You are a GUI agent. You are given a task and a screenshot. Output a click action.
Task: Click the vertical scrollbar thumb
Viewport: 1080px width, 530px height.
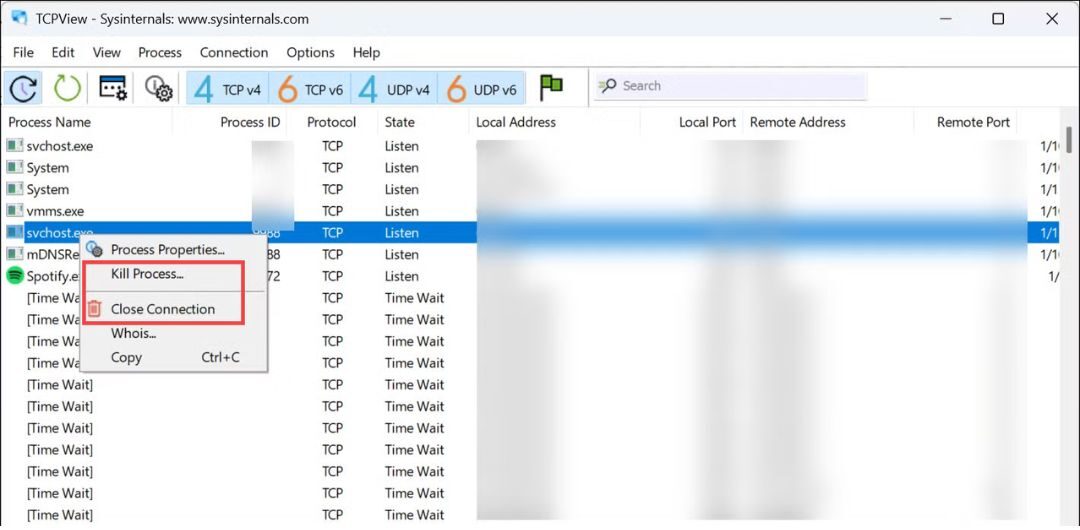point(1068,140)
